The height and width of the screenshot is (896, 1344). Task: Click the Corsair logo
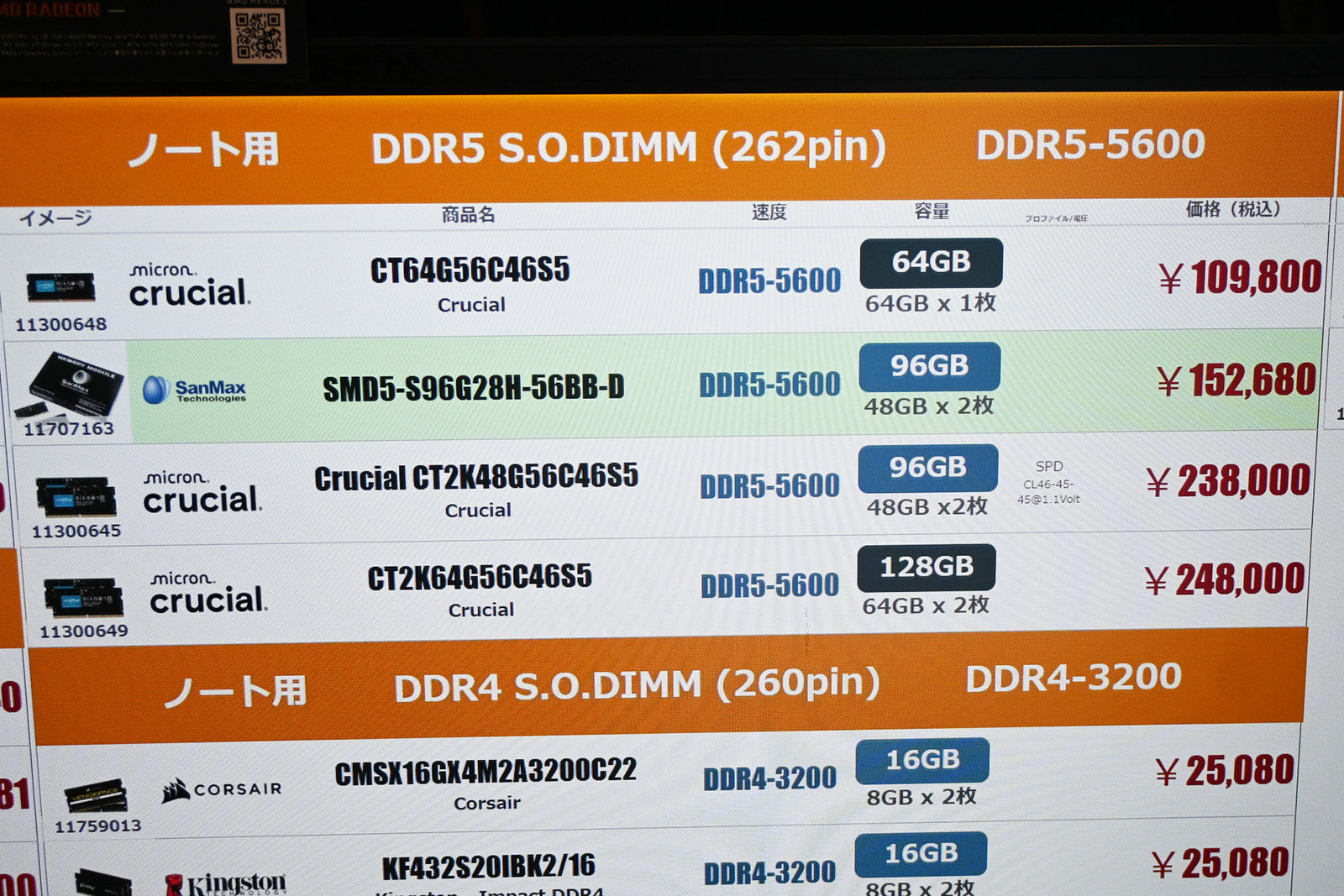coord(222,789)
